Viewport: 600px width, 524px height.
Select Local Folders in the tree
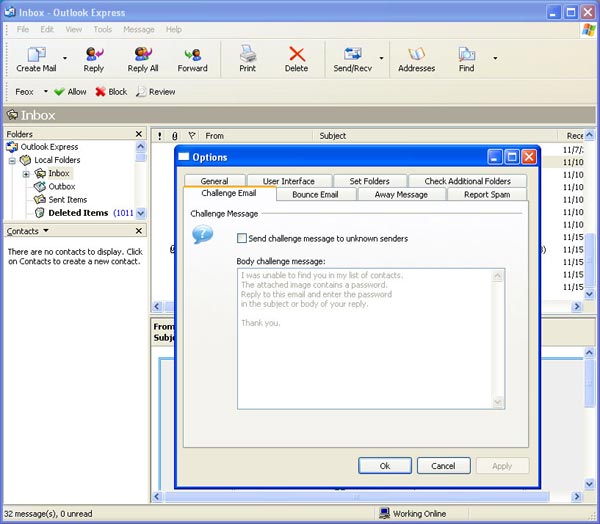point(50,160)
